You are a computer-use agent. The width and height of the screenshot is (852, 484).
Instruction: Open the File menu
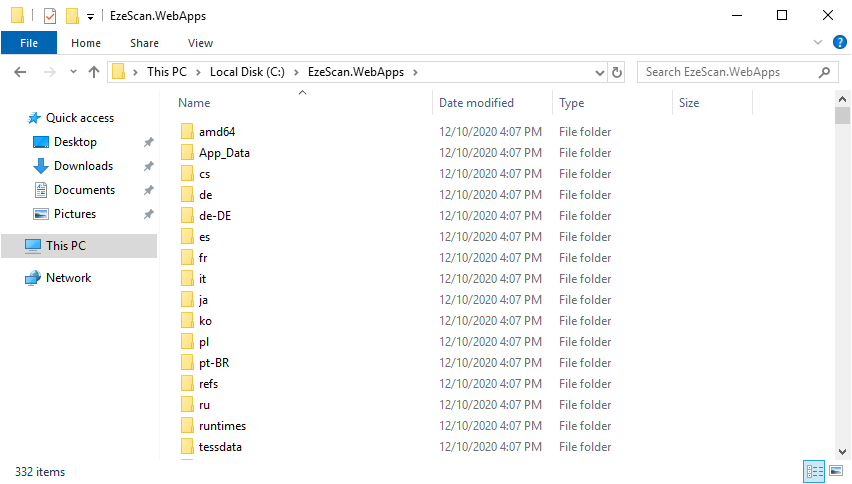29,43
